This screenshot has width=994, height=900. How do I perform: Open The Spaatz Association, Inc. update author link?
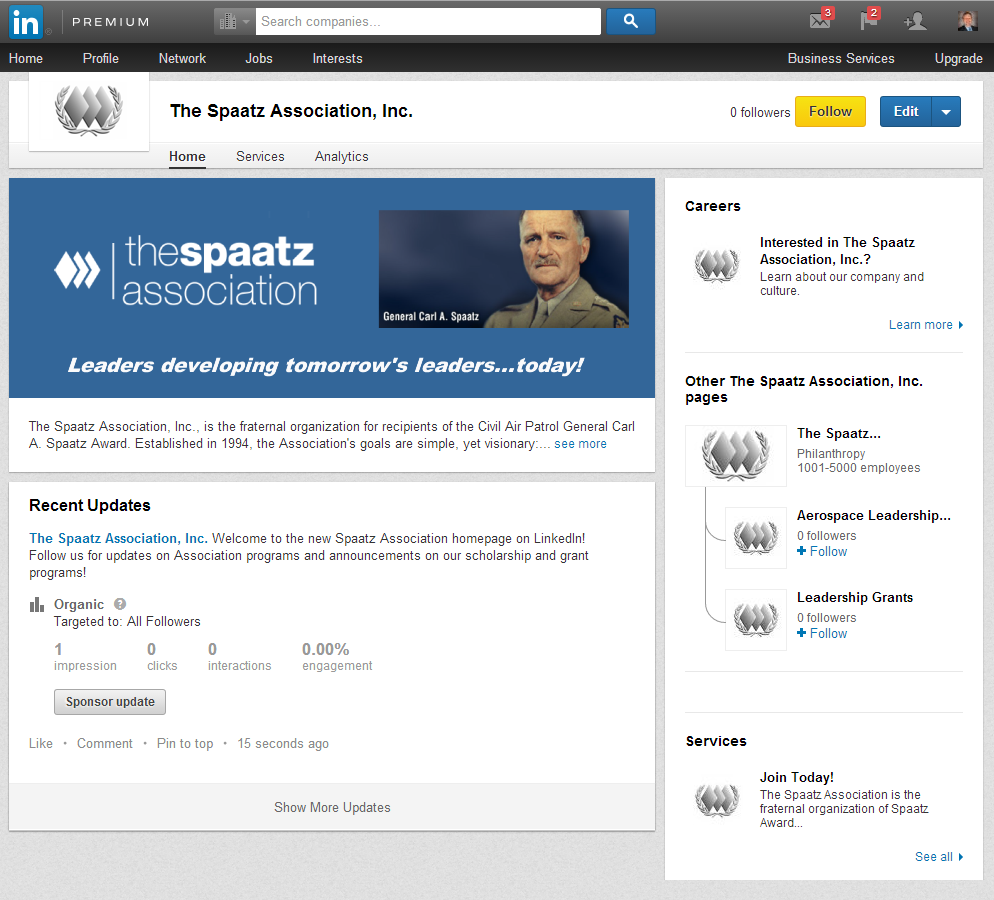[x=119, y=538]
